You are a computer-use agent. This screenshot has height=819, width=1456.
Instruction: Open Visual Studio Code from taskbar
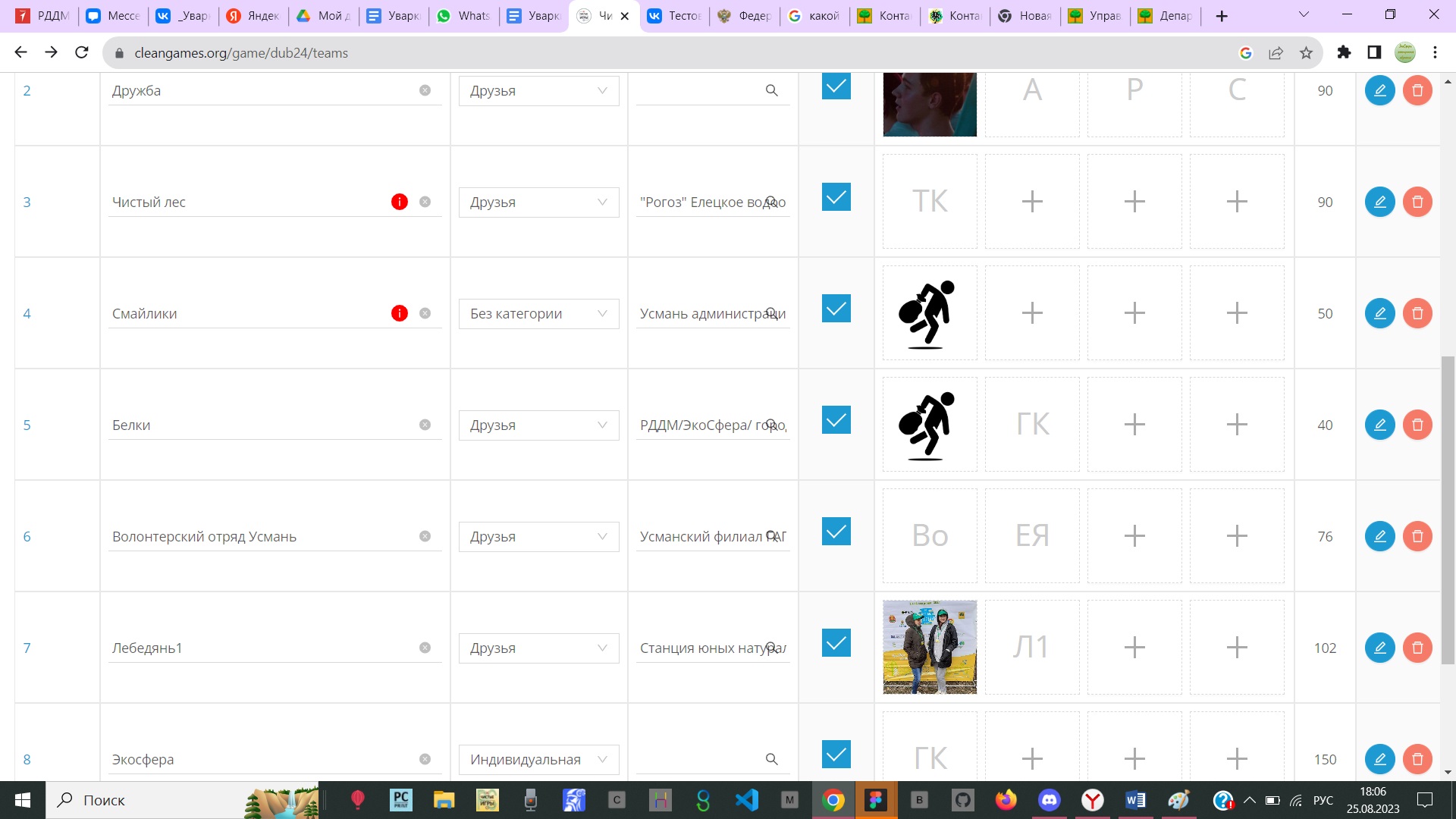tap(746, 800)
